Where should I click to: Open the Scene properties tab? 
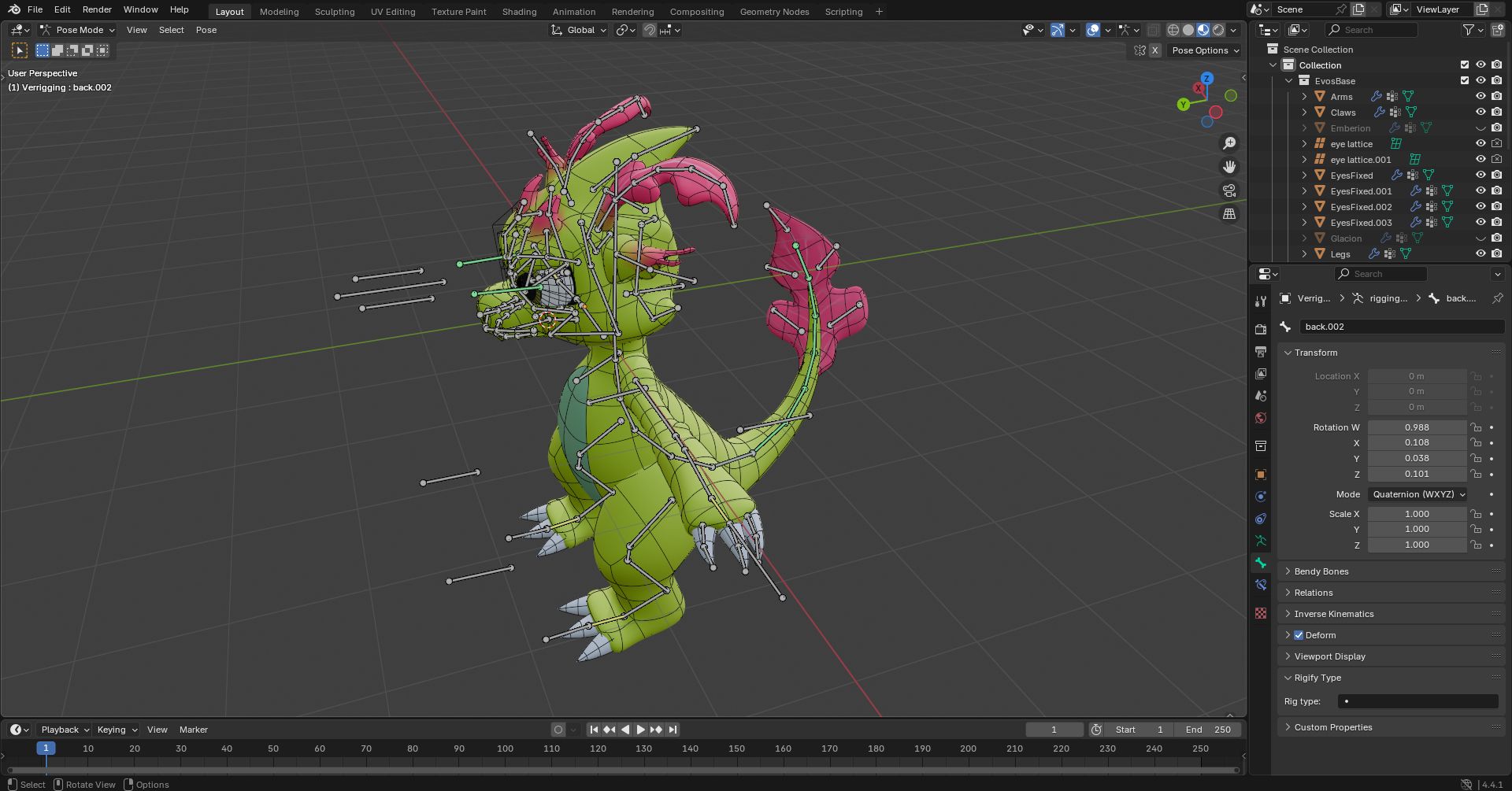1261,395
